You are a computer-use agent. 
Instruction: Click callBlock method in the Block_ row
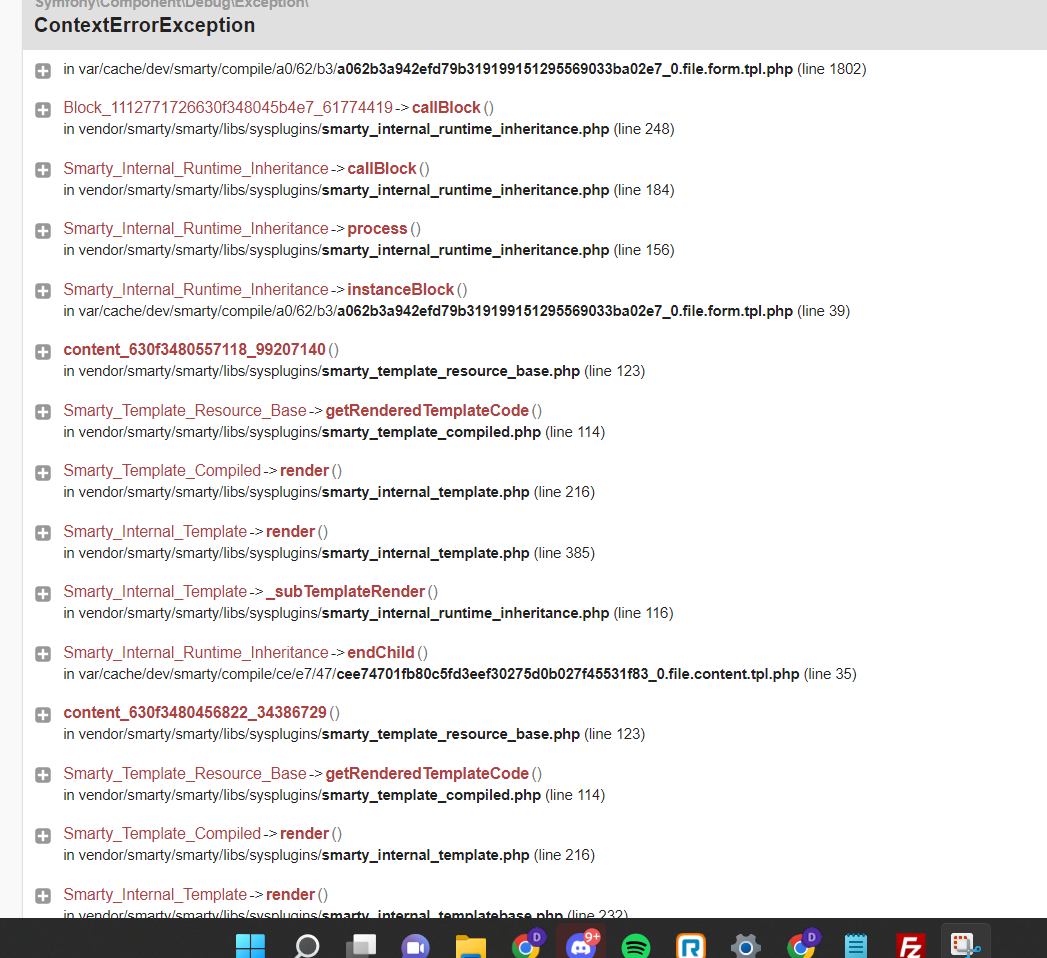point(446,107)
